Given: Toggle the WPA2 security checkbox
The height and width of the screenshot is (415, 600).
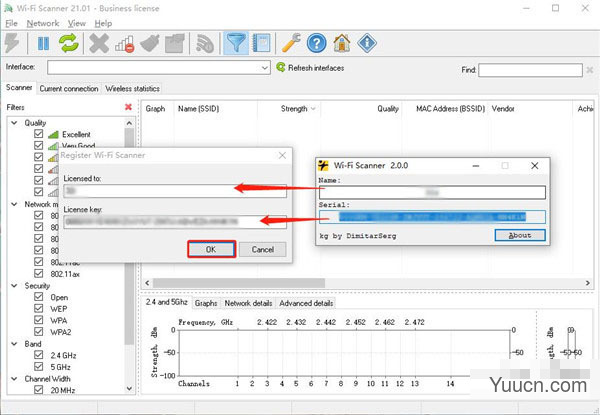Looking at the screenshot, I should point(38,331).
